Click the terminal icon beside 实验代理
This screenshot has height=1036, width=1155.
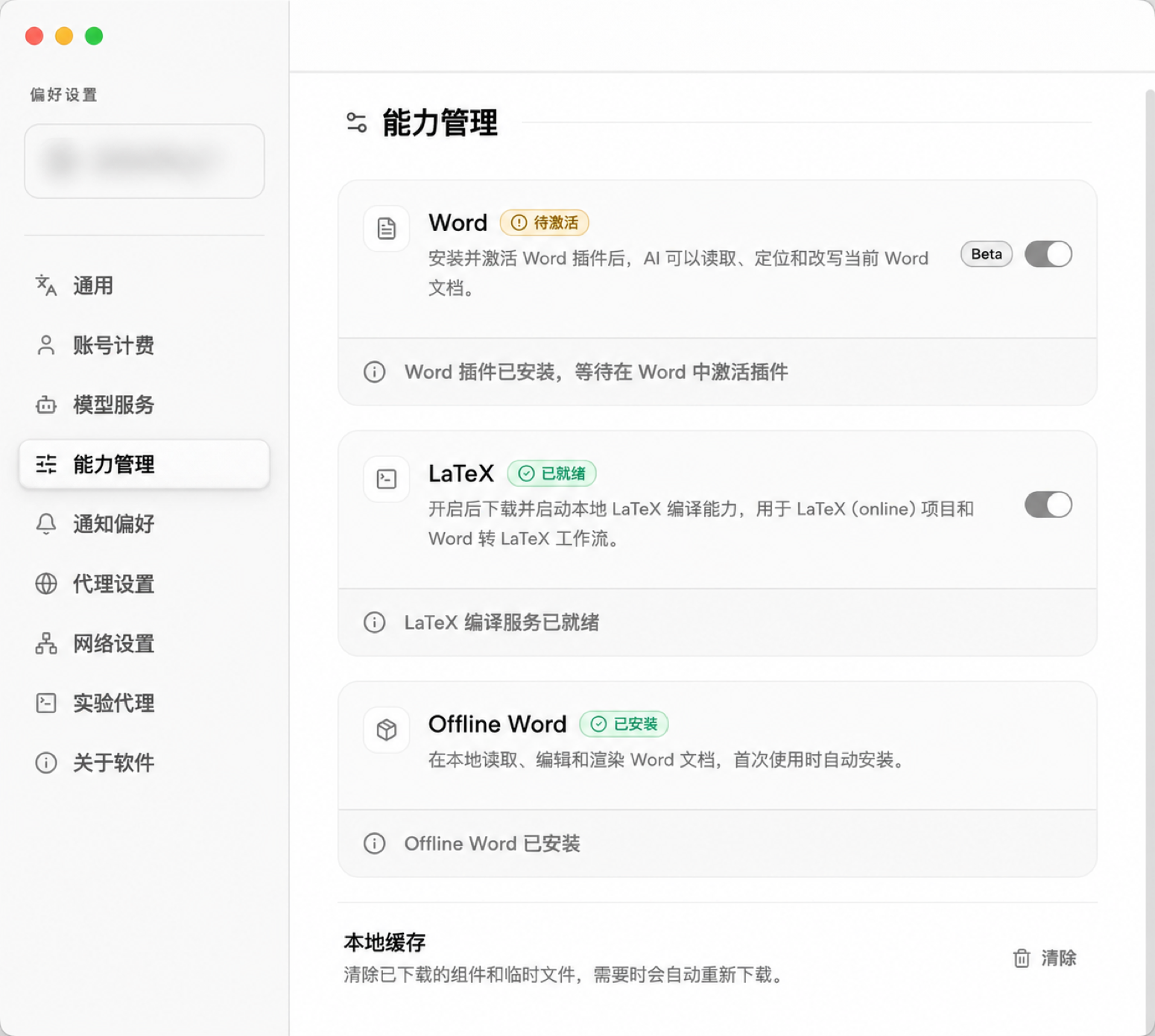click(46, 703)
